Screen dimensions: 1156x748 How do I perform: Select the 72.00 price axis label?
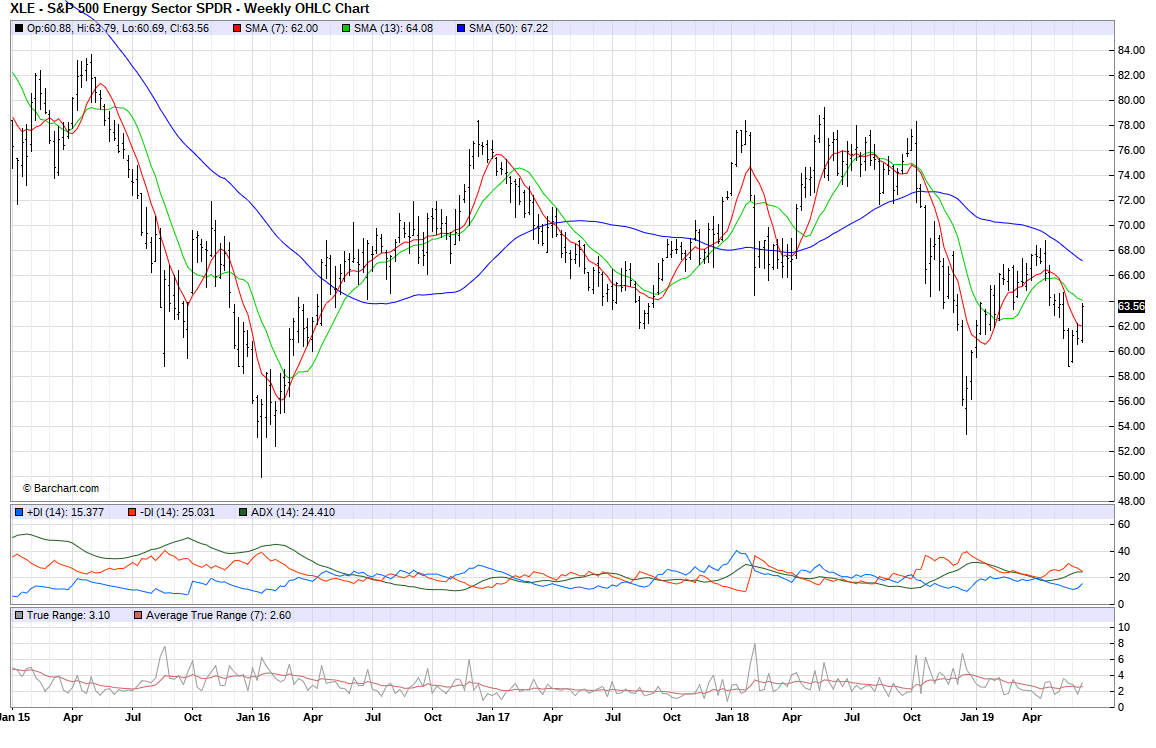[x=1132, y=200]
